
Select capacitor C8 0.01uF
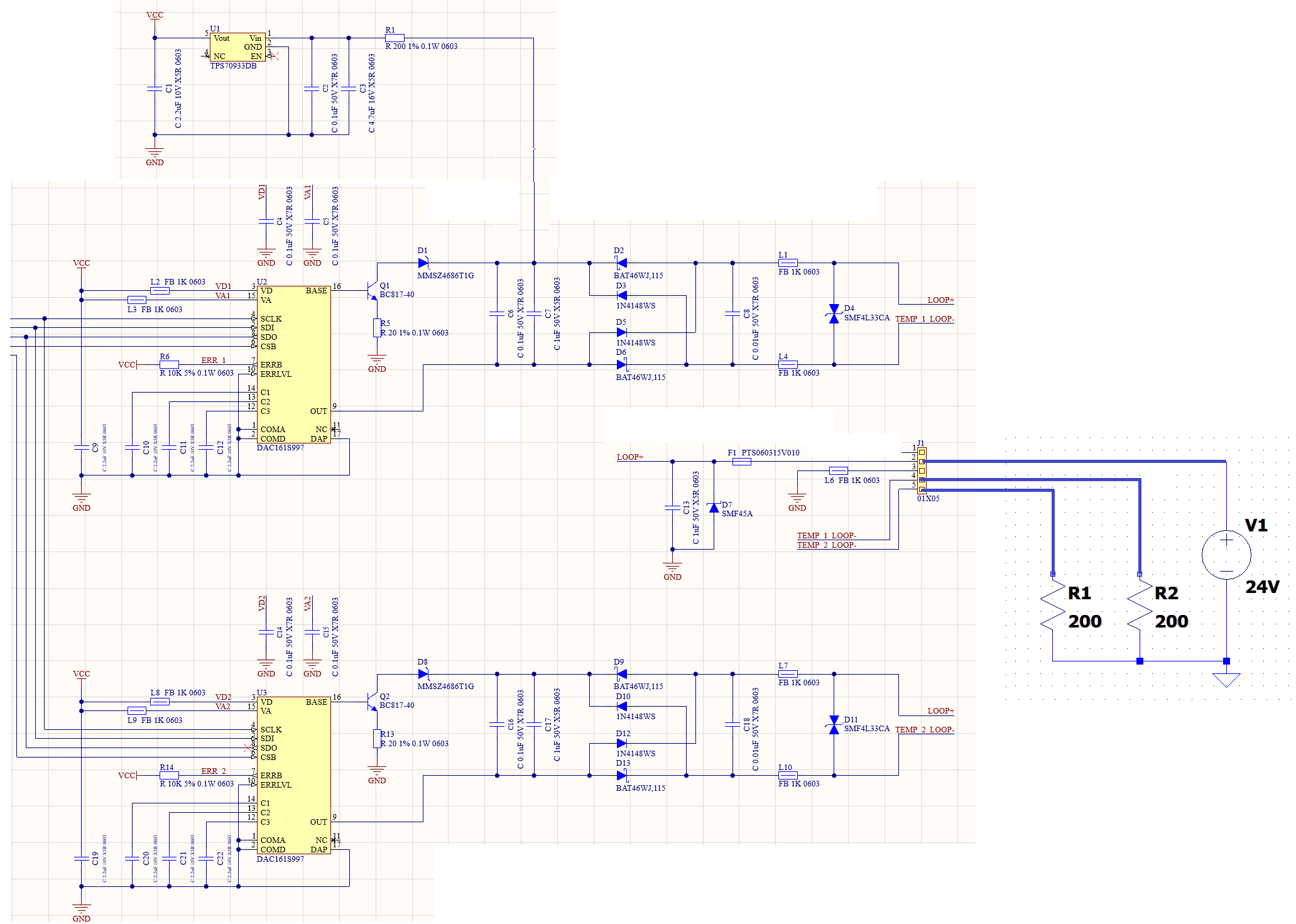click(x=732, y=313)
